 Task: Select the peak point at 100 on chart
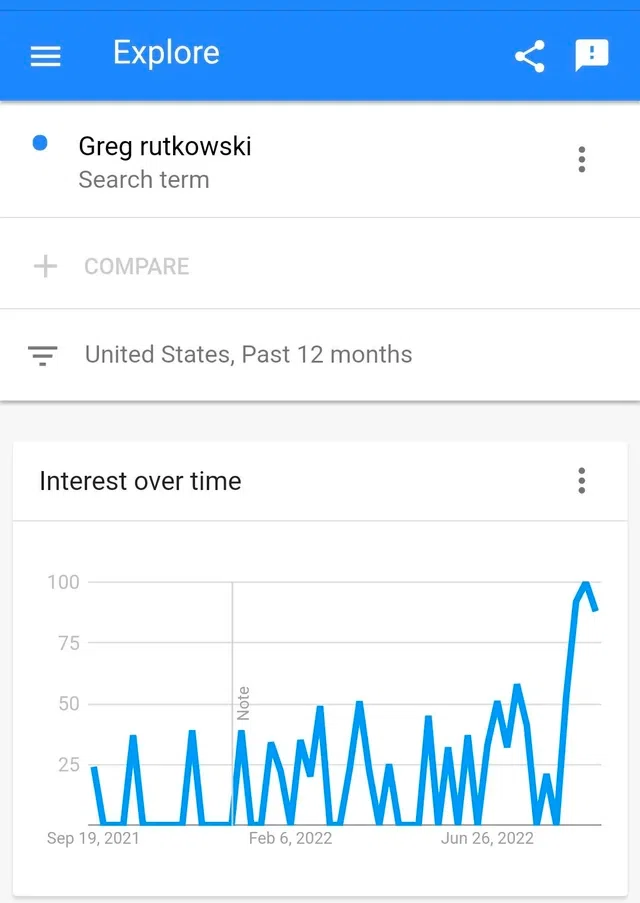586,583
